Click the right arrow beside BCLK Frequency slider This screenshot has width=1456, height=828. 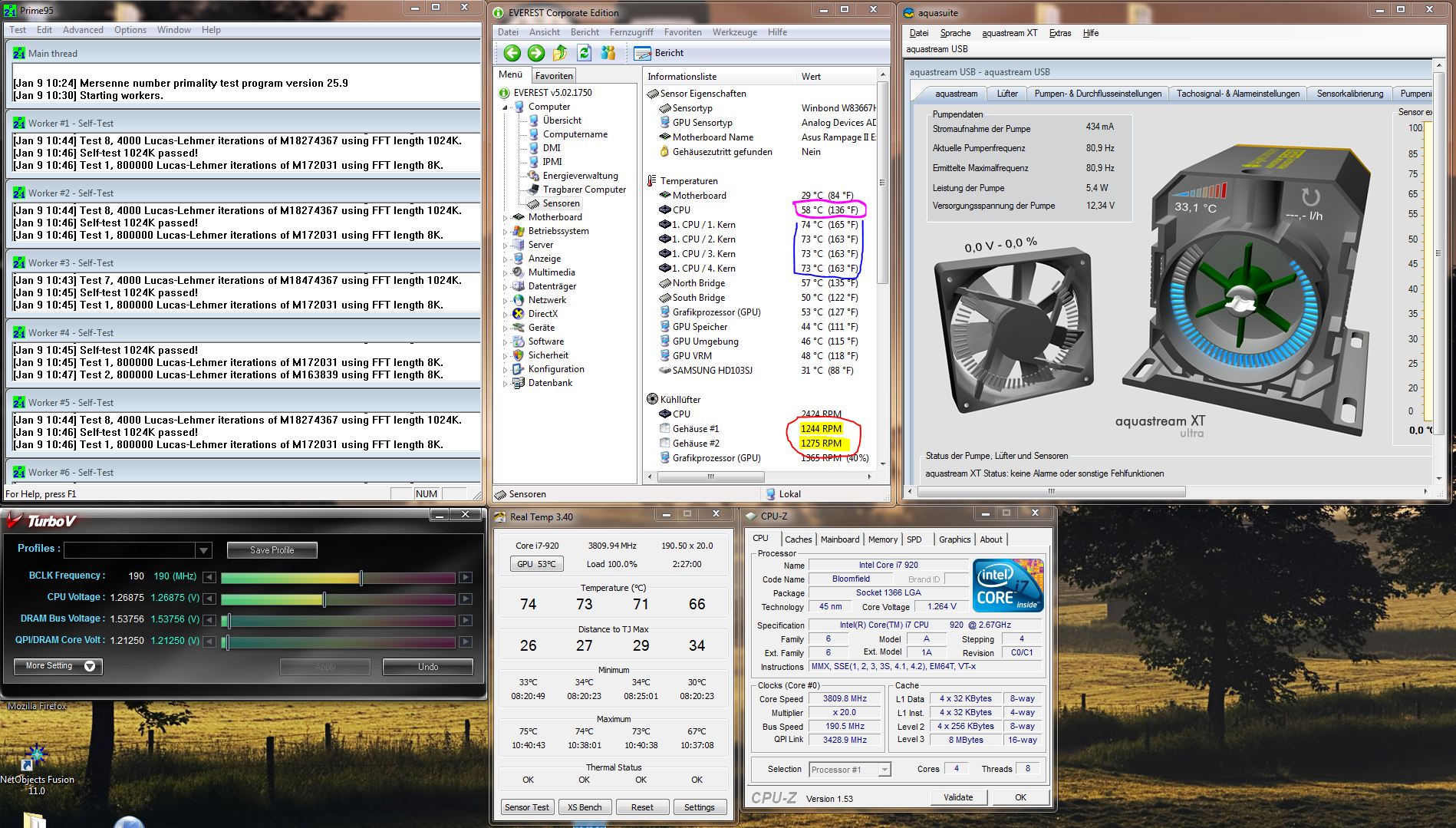466,577
